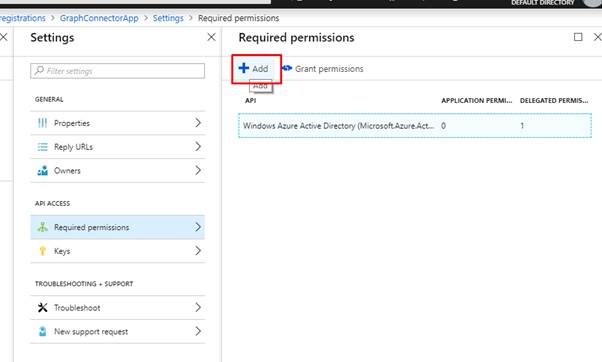The image size is (602, 362).
Task: Click application permissions count 0 cell
Action: [443, 126]
